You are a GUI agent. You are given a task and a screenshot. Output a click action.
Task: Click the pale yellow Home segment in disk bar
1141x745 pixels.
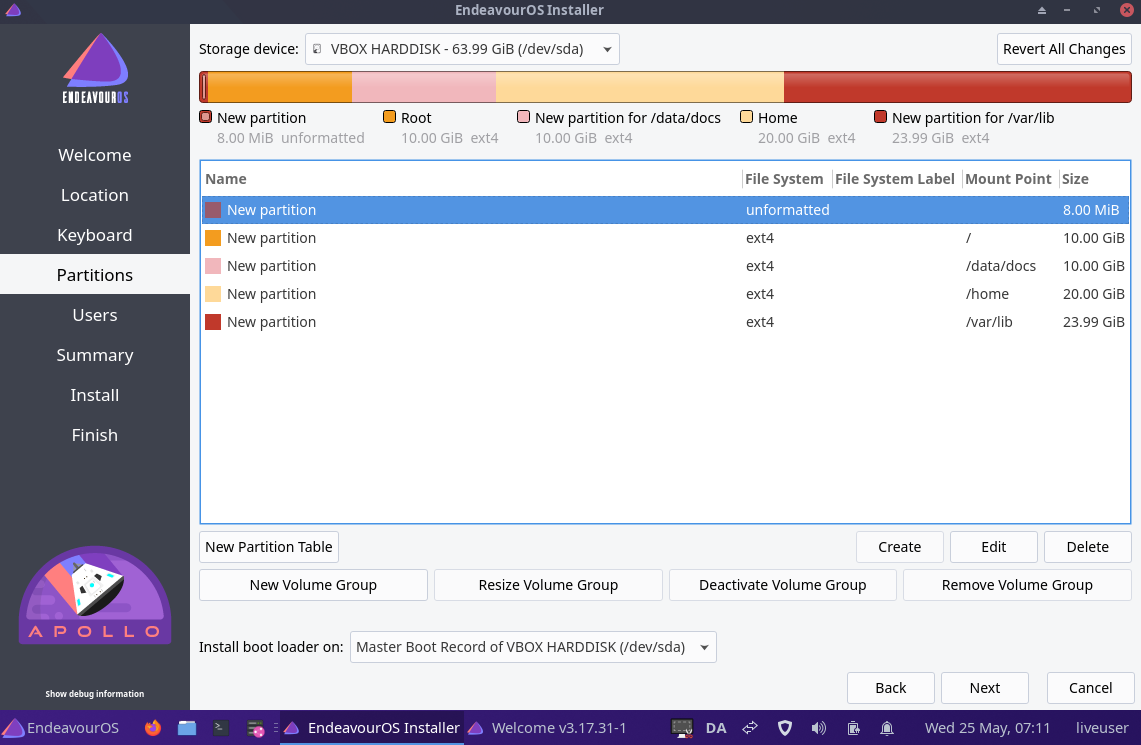coord(640,87)
